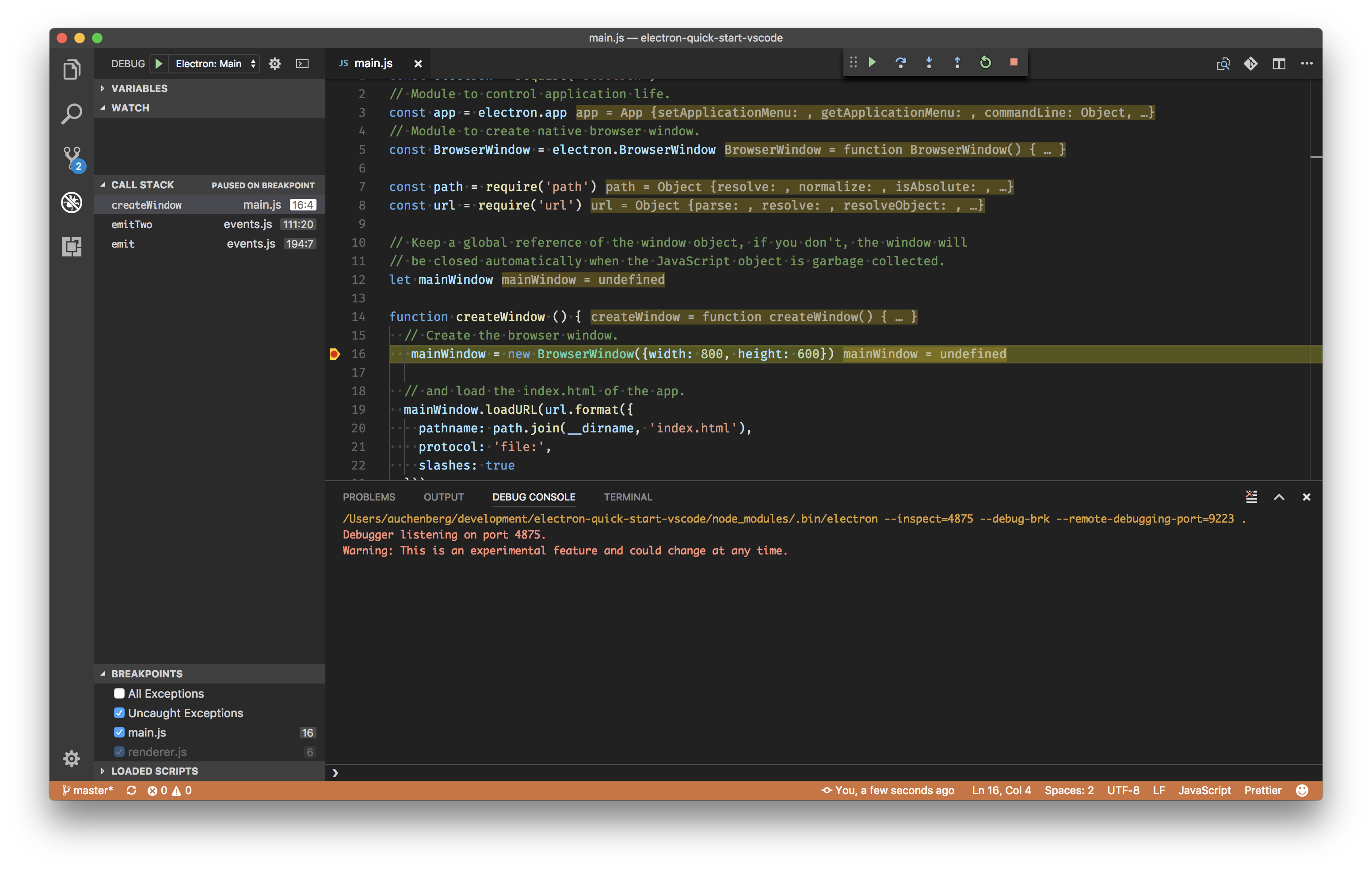The height and width of the screenshot is (871, 1372).
Task: Click the master* branch in status bar
Action: point(87,790)
